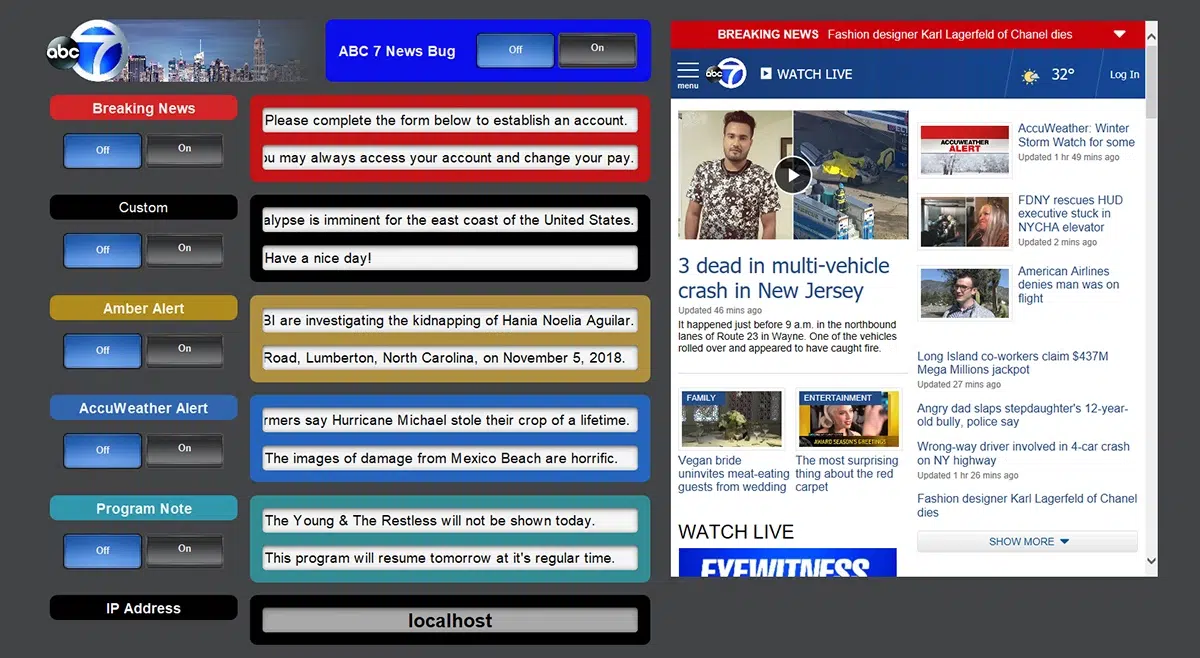The height and width of the screenshot is (658, 1200).
Task: Click the Watch Live play icon
Action: tap(766, 73)
